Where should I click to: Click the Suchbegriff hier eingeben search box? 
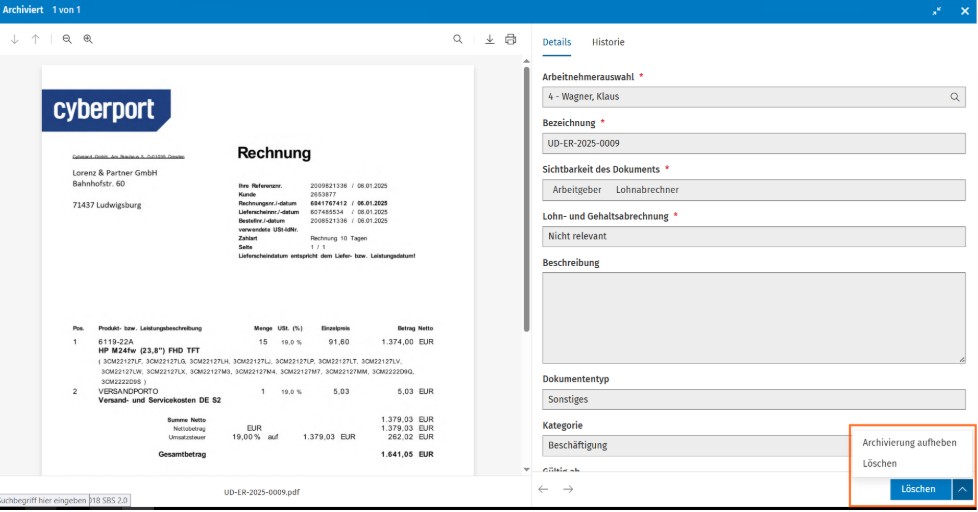44,500
